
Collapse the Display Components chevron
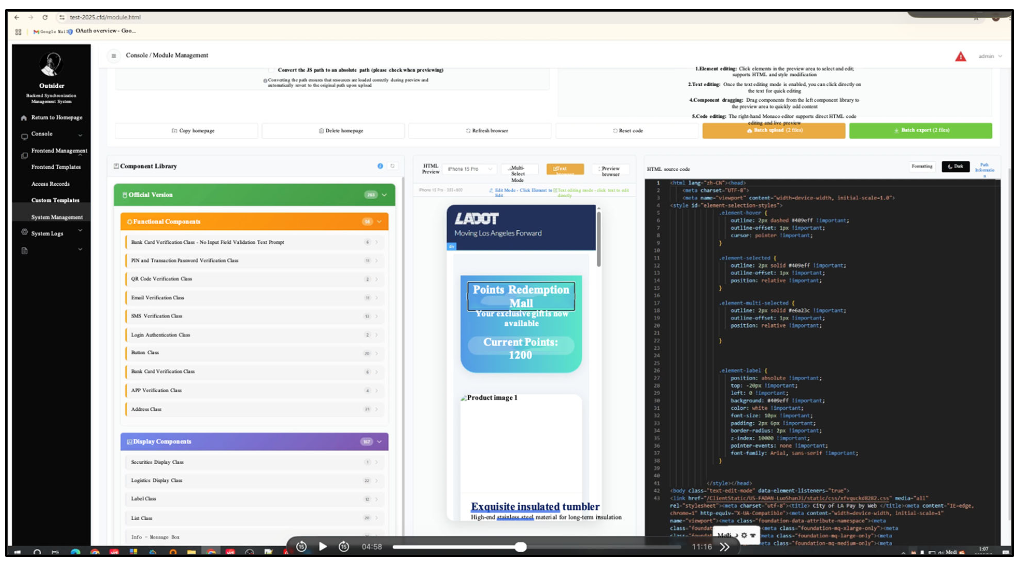coord(379,442)
